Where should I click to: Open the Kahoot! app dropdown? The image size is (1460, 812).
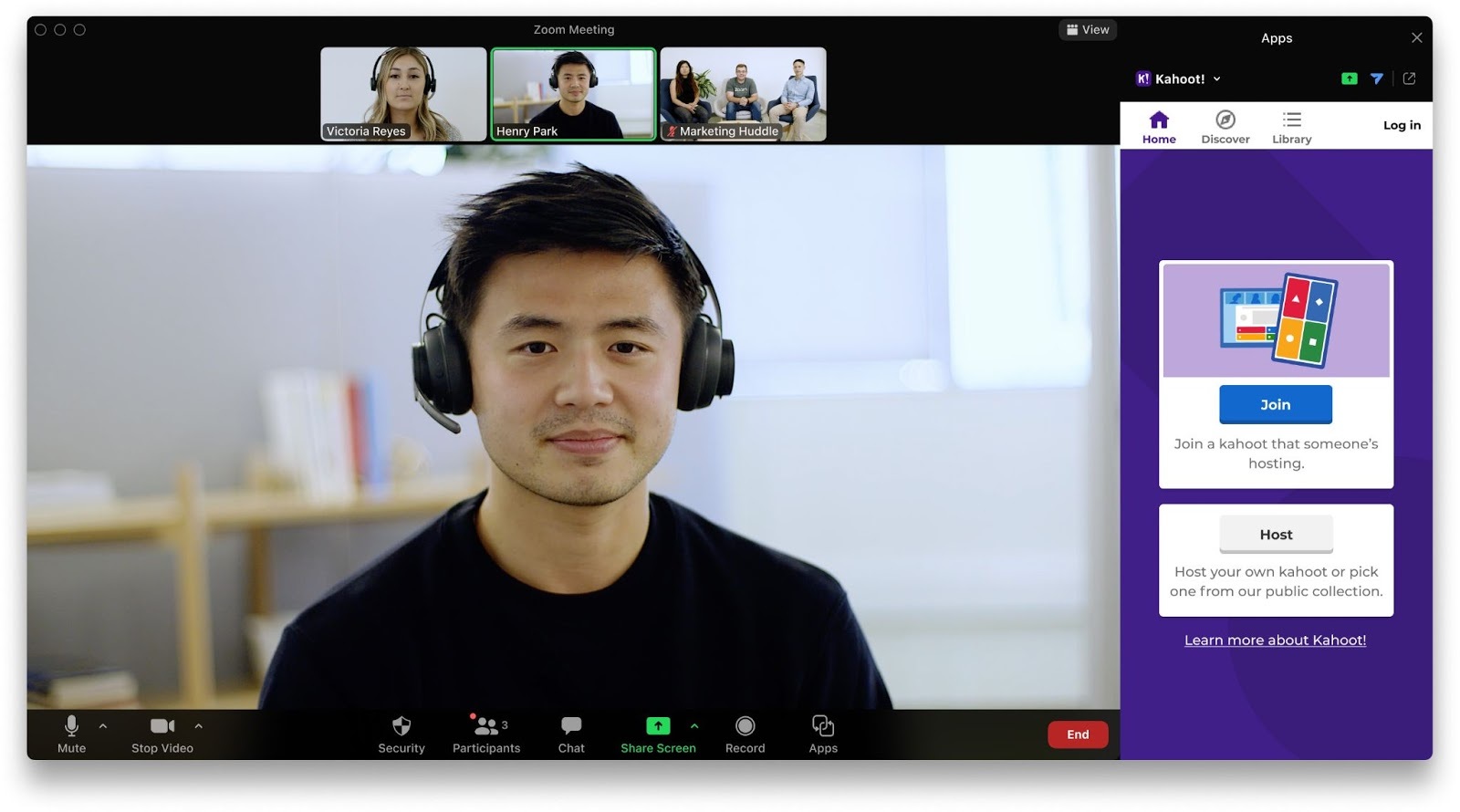click(x=1179, y=78)
